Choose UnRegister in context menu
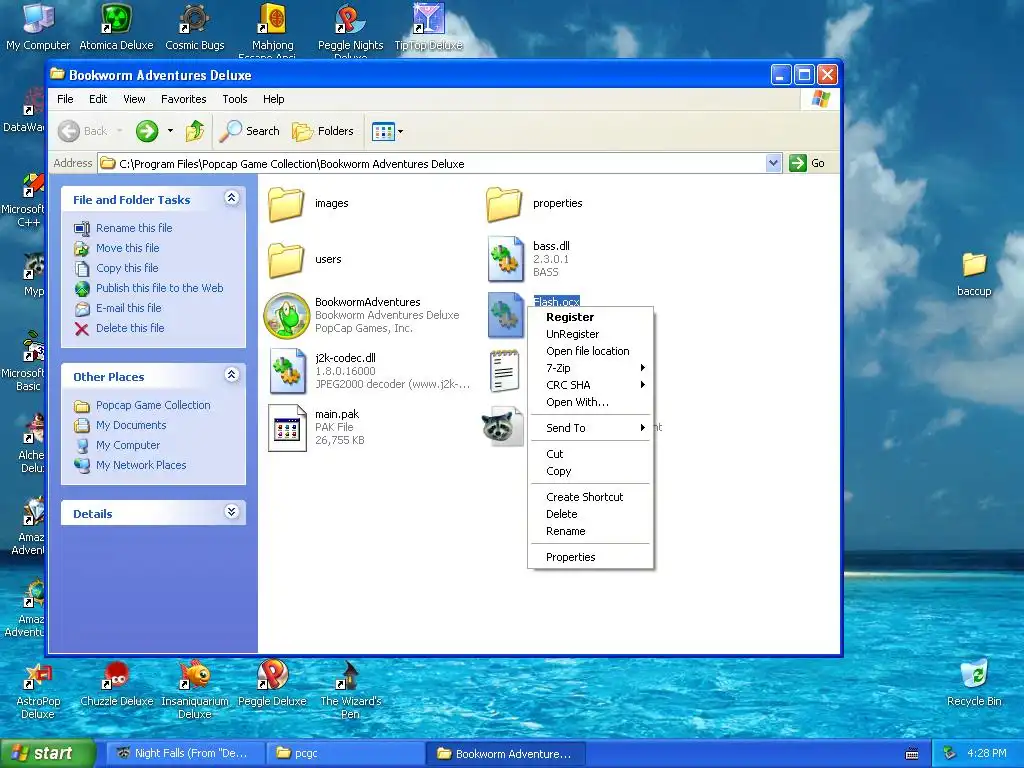This screenshot has height=768, width=1024. click(x=590, y=334)
